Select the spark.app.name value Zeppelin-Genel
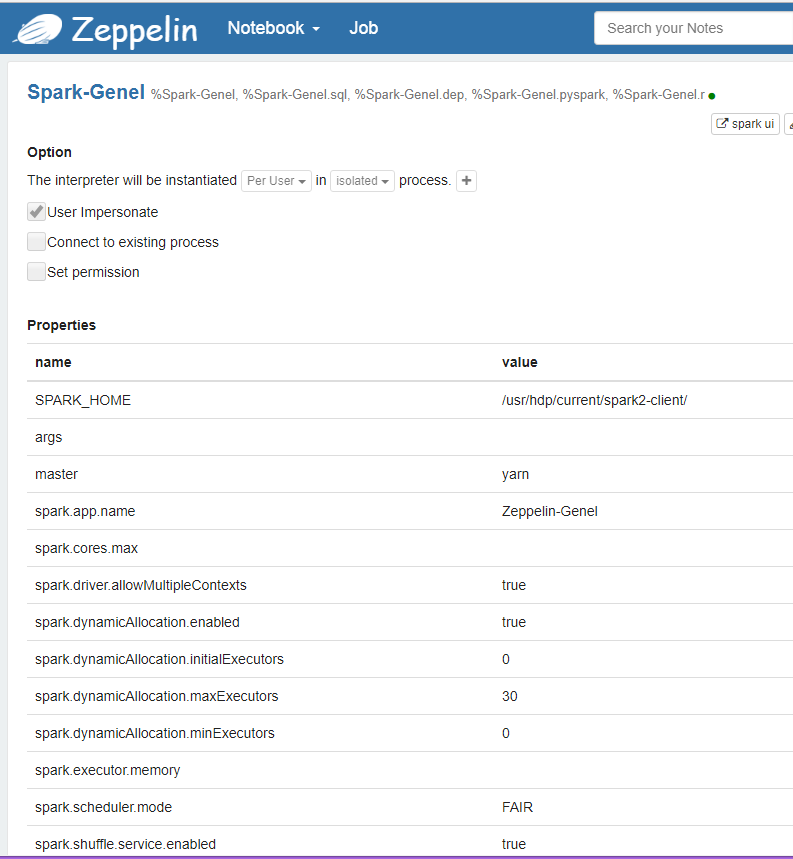 click(549, 511)
